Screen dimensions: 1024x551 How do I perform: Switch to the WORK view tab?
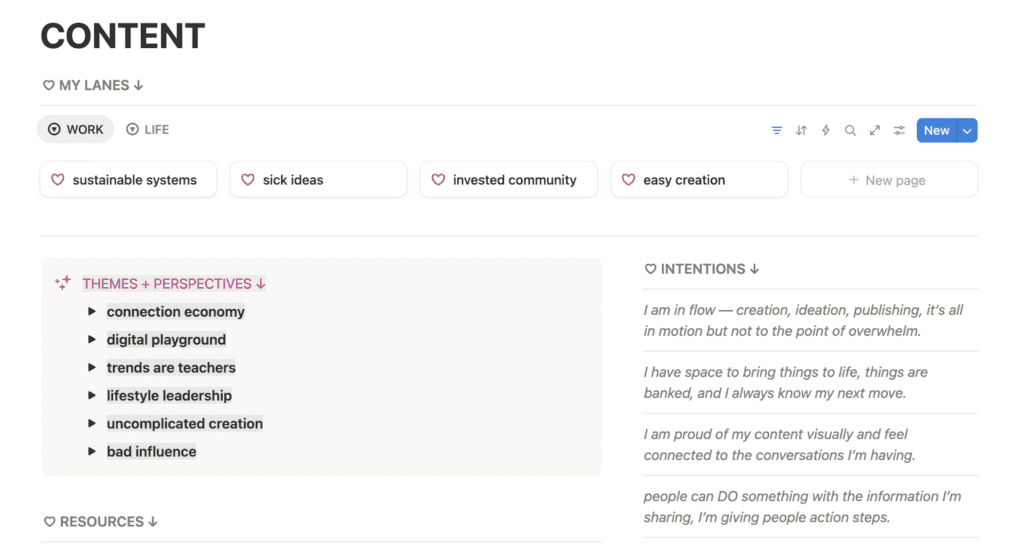pos(76,130)
